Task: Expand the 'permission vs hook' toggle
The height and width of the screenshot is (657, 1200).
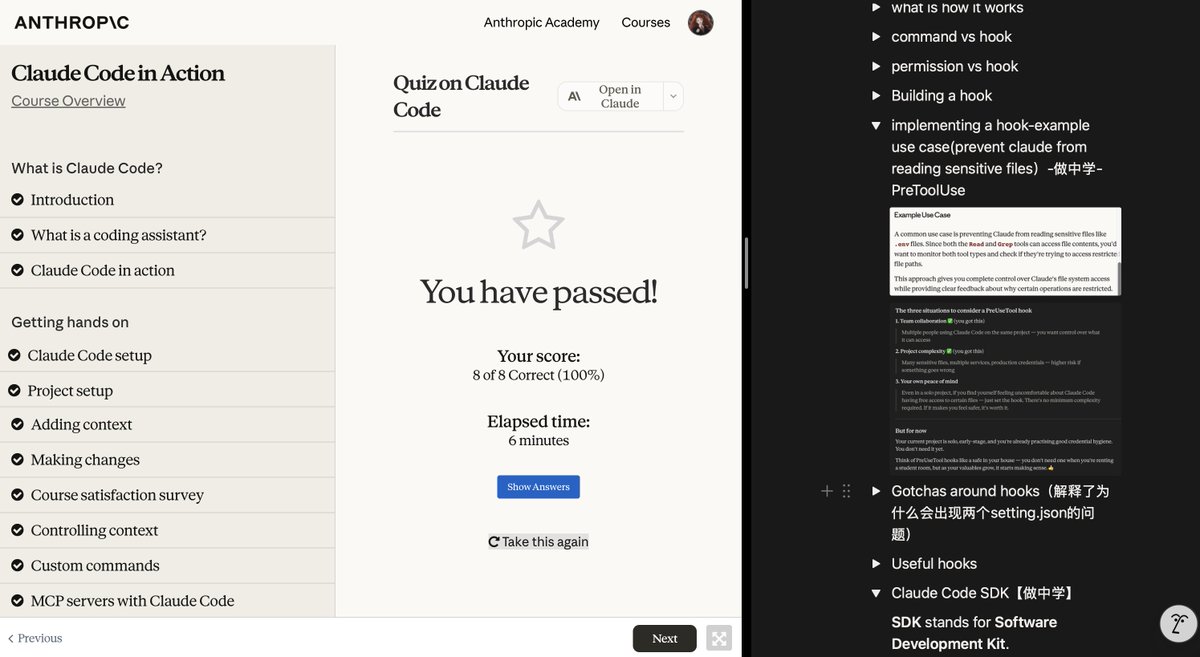Action: [876, 66]
